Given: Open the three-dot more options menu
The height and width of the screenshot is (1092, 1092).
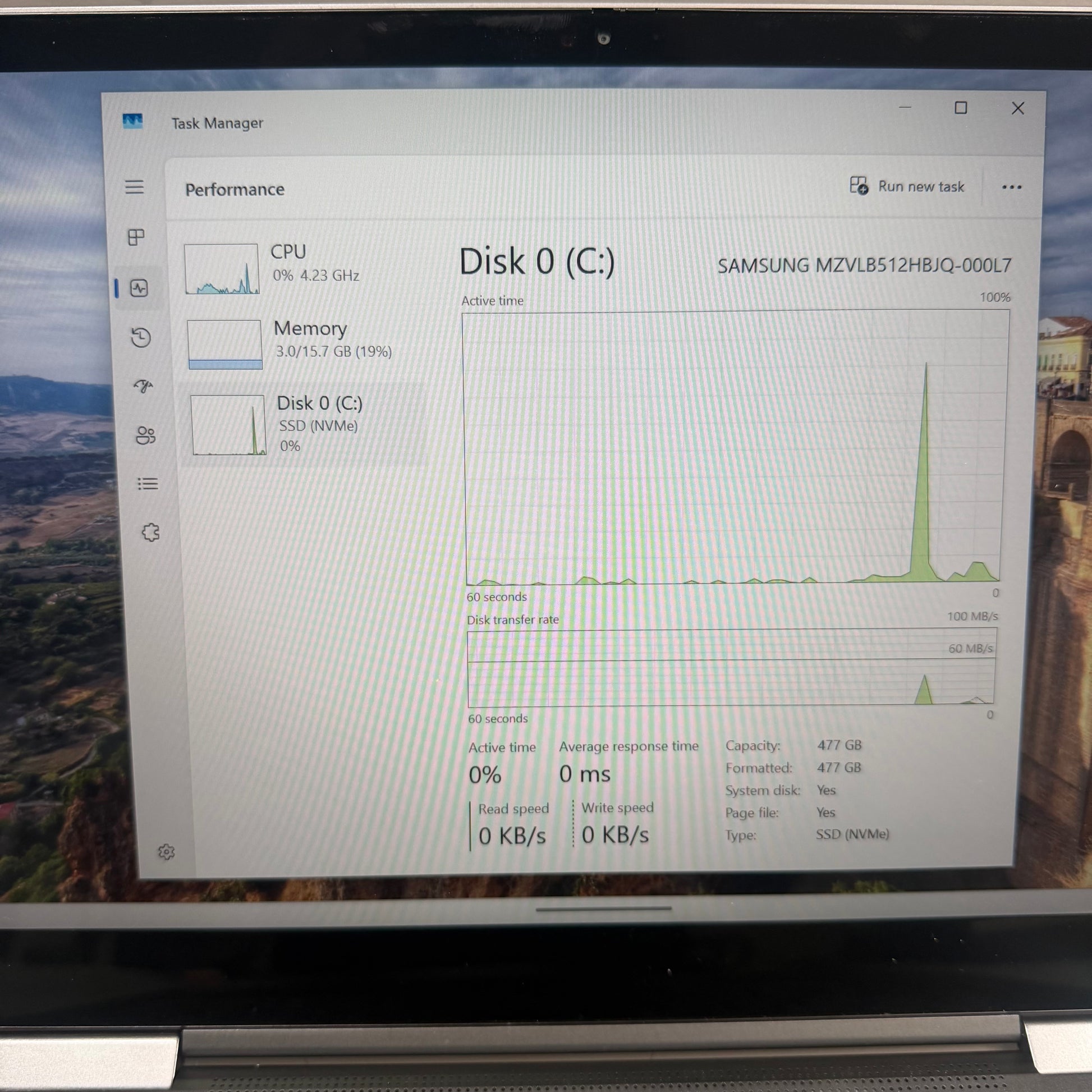Looking at the screenshot, I should pos(1011,187).
